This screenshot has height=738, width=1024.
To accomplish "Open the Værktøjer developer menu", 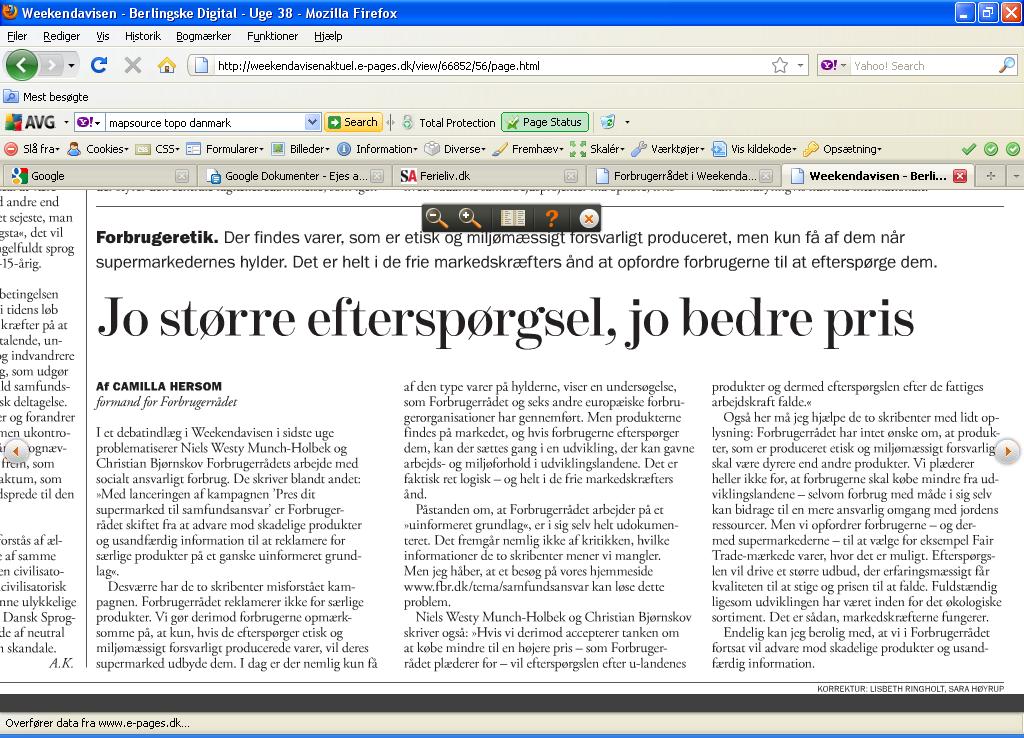I will click(x=668, y=149).
